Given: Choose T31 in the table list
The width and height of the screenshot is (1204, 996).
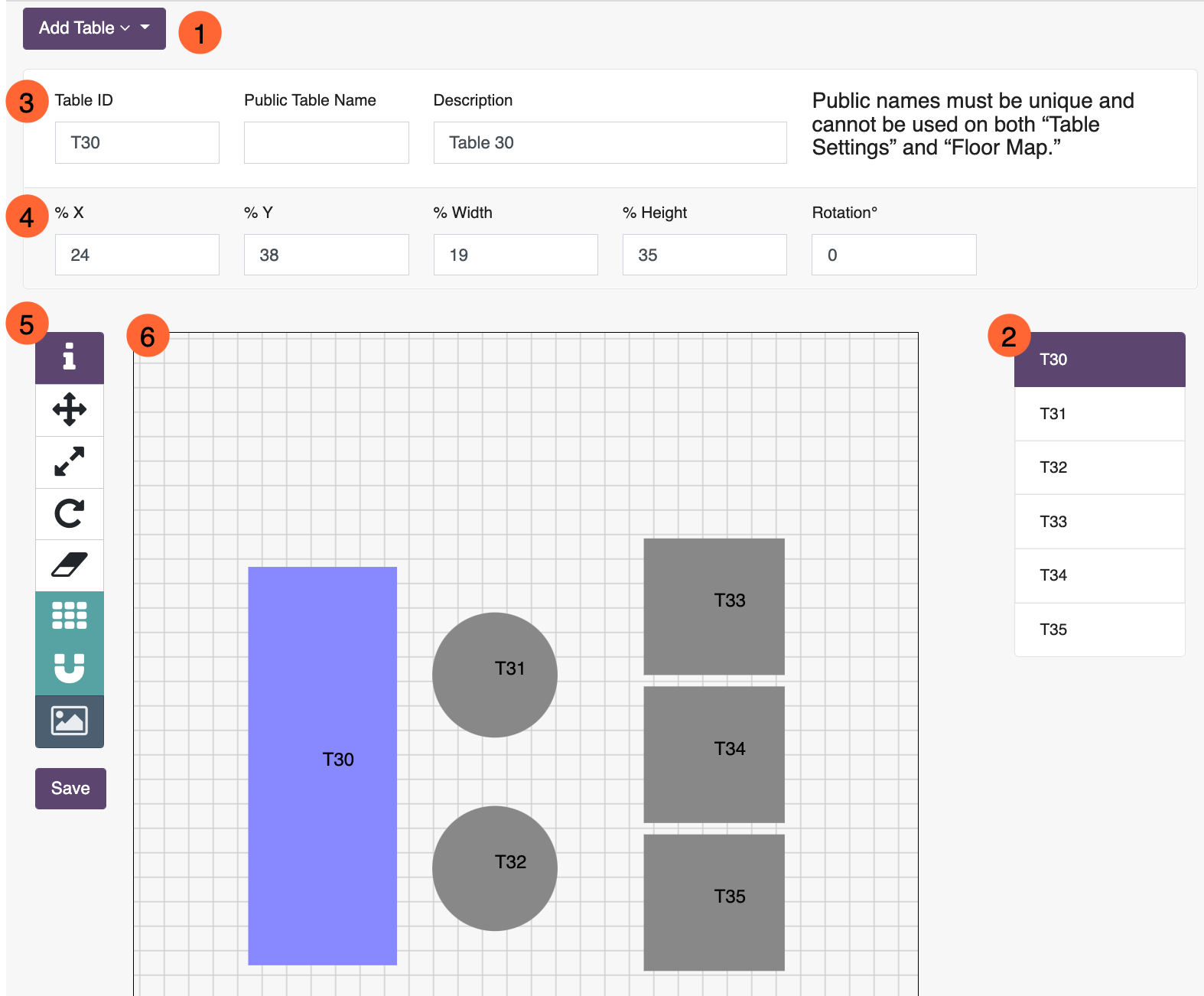Looking at the screenshot, I should pos(1099,414).
